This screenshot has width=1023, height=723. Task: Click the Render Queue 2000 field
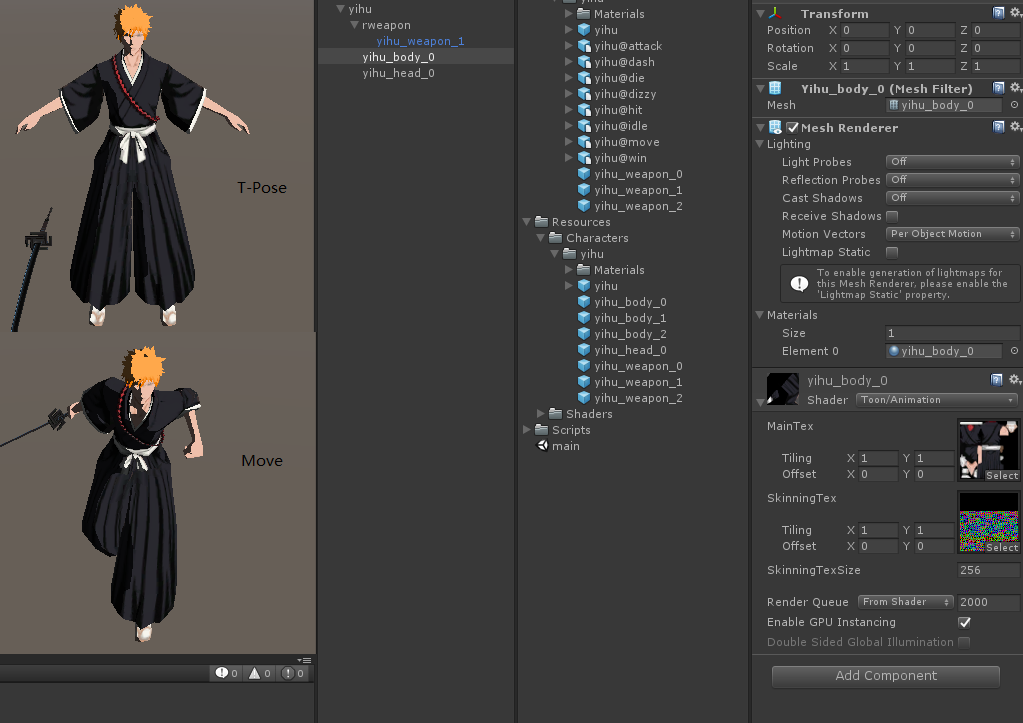pos(988,602)
